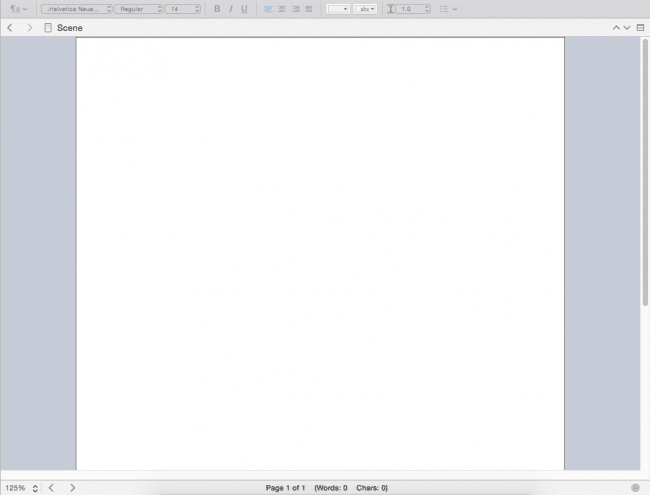Viewport: 650px width, 495px height.
Task: Open the paragraph styles preset menu
Action: point(18,9)
